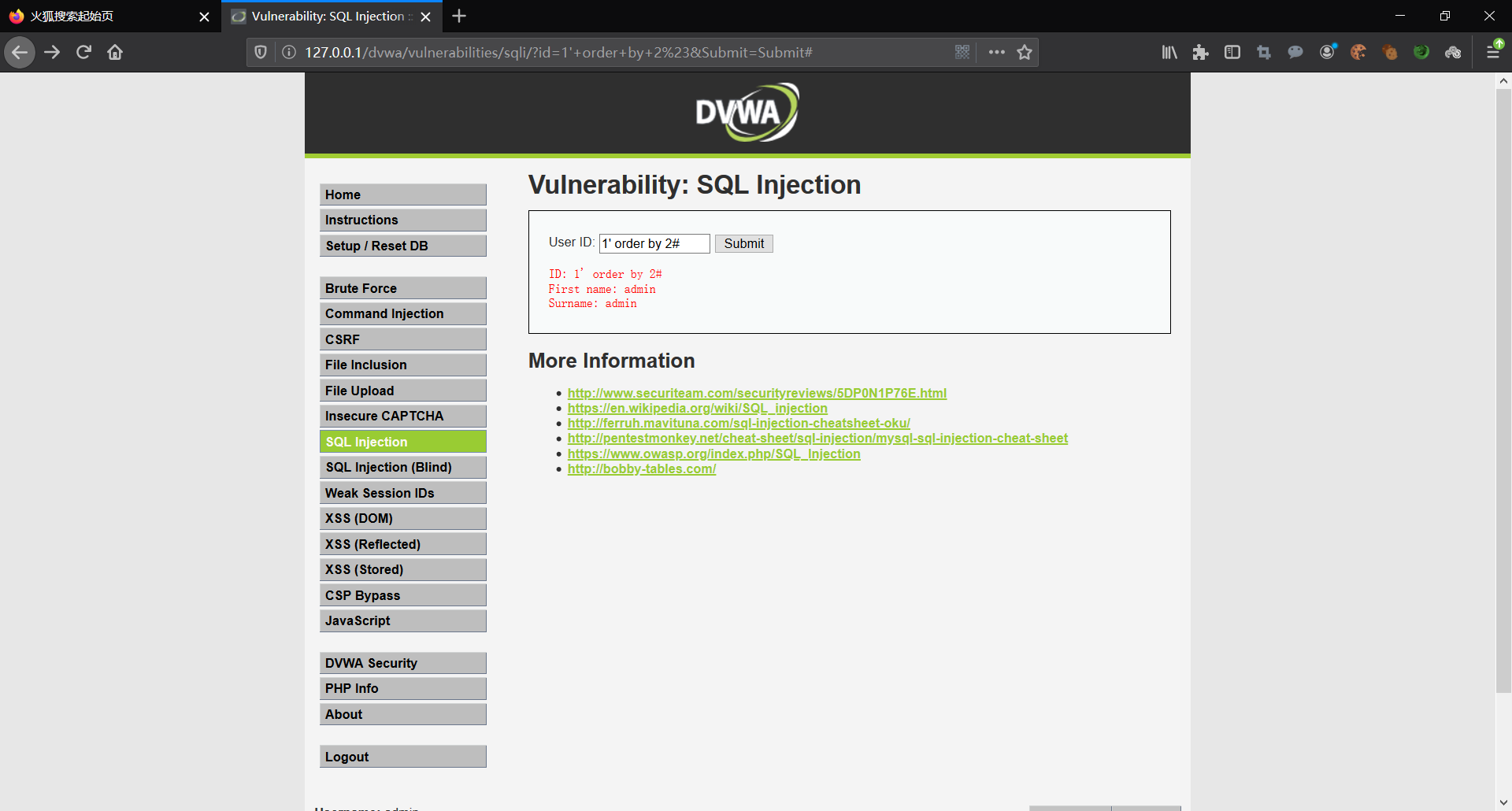Focus the User ID input field
The height and width of the screenshot is (811, 1512).
tap(654, 243)
